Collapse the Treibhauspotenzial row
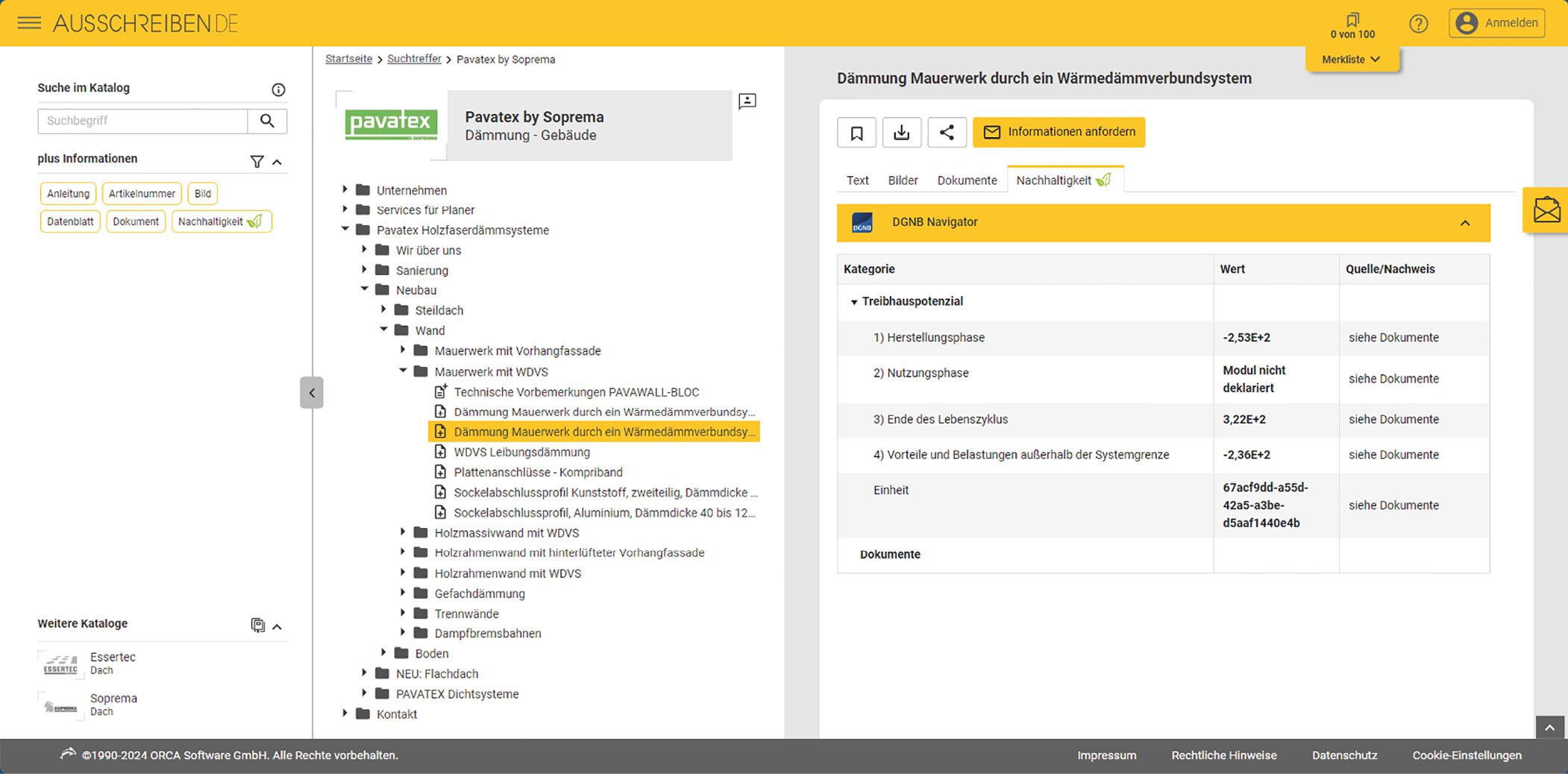This screenshot has height=774, width=1568. [x=854, y=302]
